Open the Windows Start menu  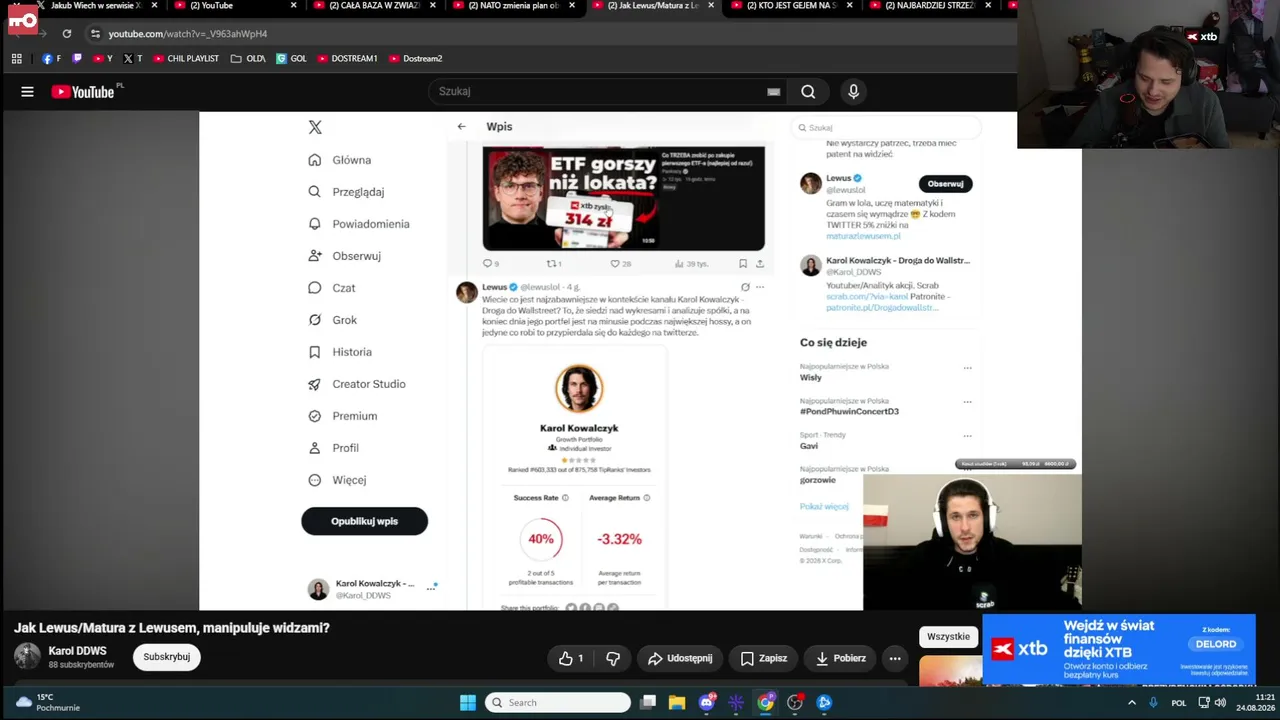[468, 703]
